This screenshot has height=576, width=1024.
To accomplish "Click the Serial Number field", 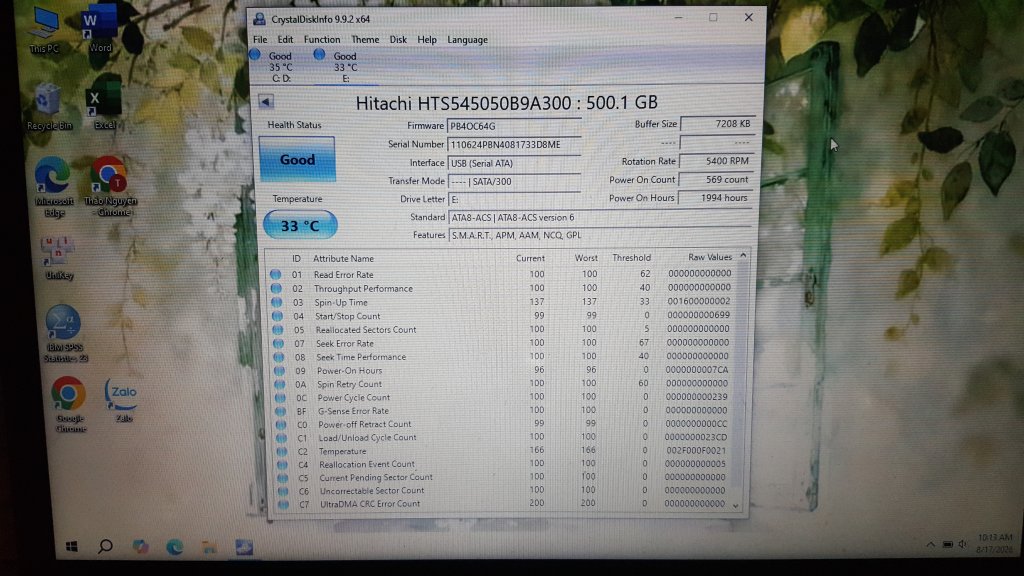I will 513,144.
